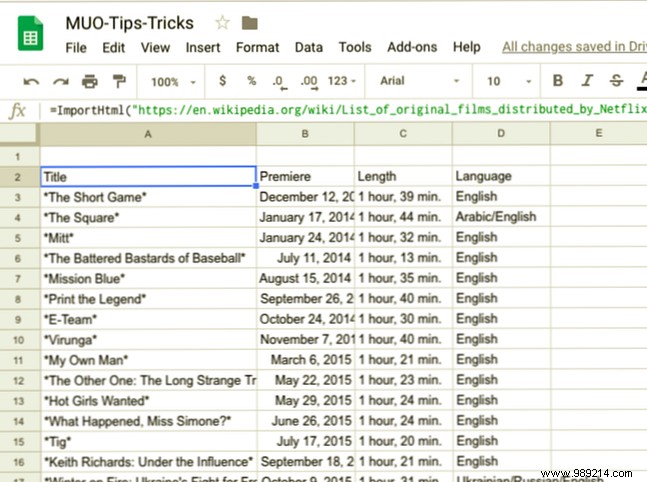Image resolution: width=647 pixels, height=482 pixels.
Task: Click the All changes saved in Drive link
Action: pyautogui.click(x=574, y=47)
